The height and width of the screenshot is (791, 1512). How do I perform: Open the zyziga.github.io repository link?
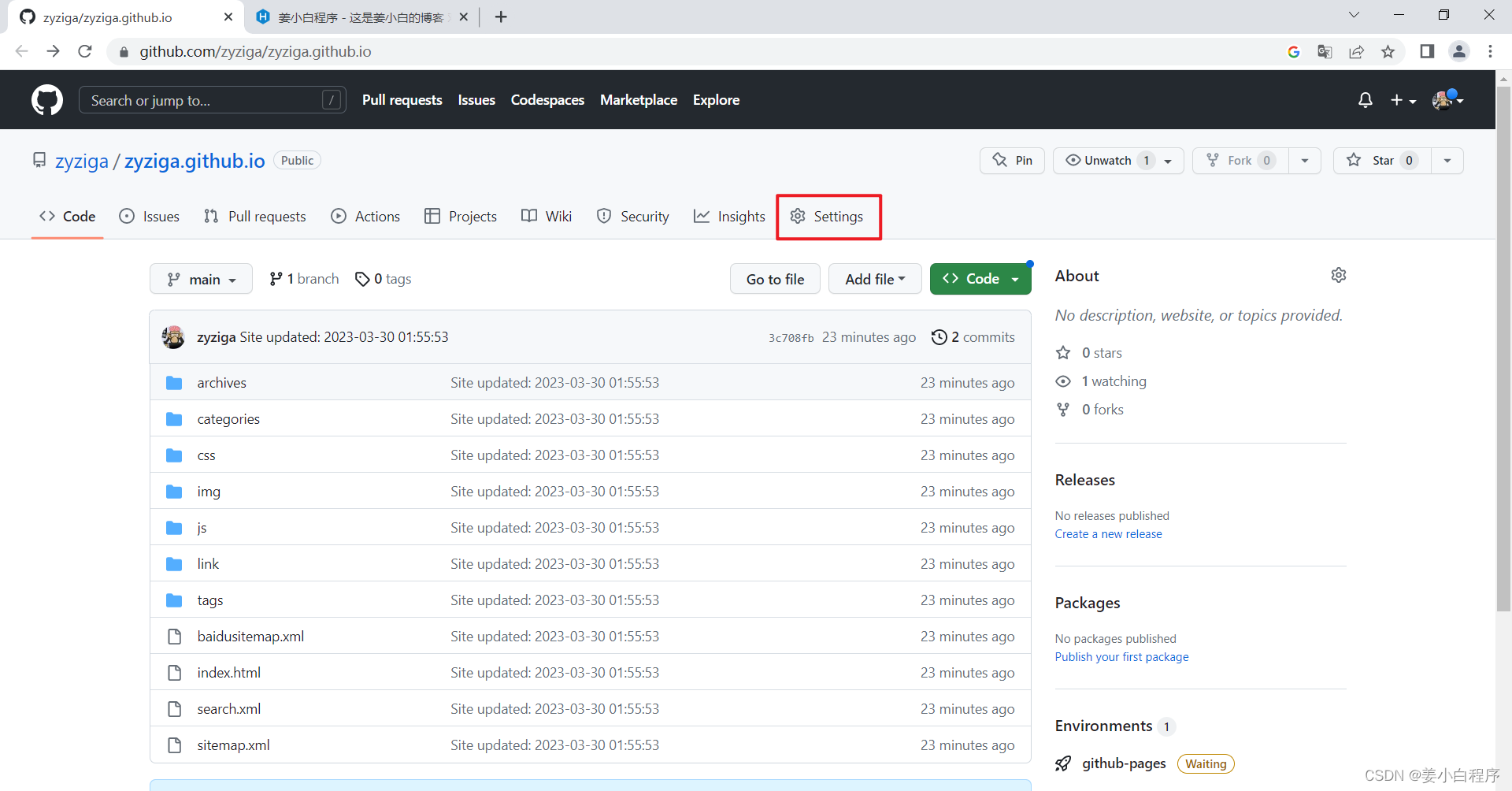tap(195, 161)
